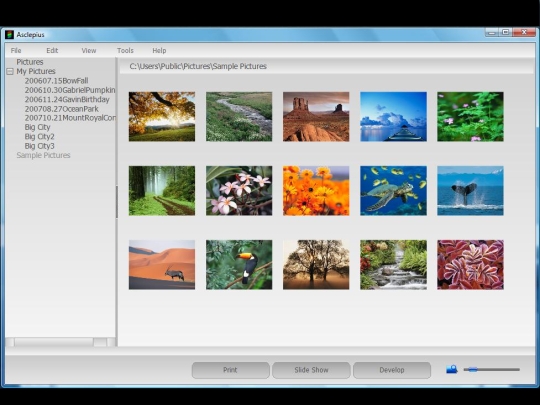Open the Help menu
The width and height of the screenshot is (540, 405).
(159, 51)
